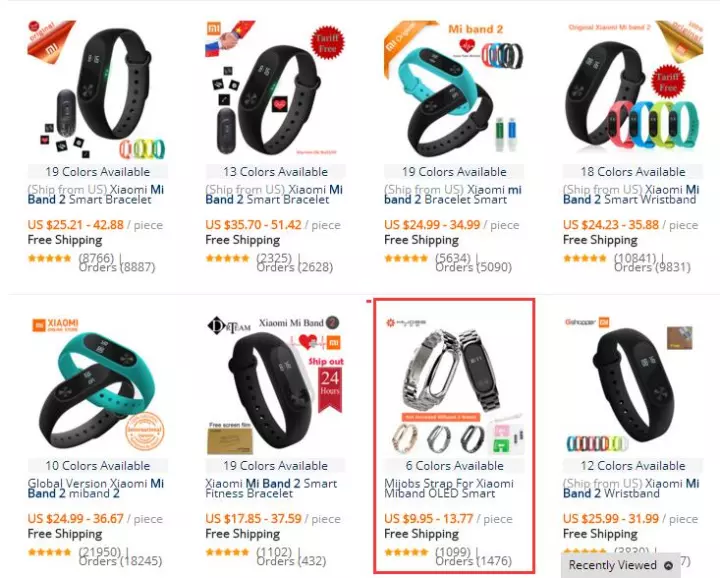This screenshot has height=578, width=720.
Task: Click the red Tariff Free badge on the 13 Colors product
Action: click(327, 43)
